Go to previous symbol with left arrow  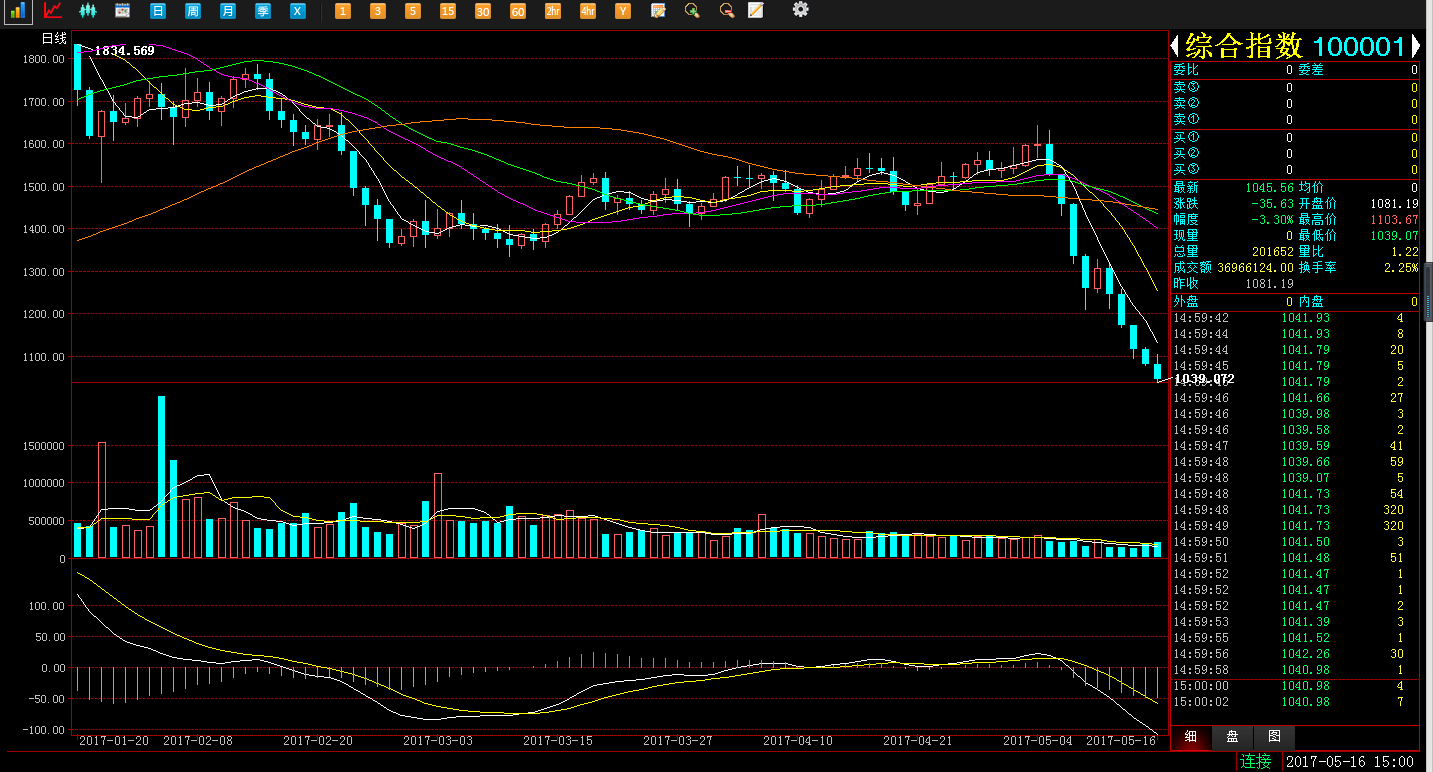pyautogui.click(x=1176, y=46)
